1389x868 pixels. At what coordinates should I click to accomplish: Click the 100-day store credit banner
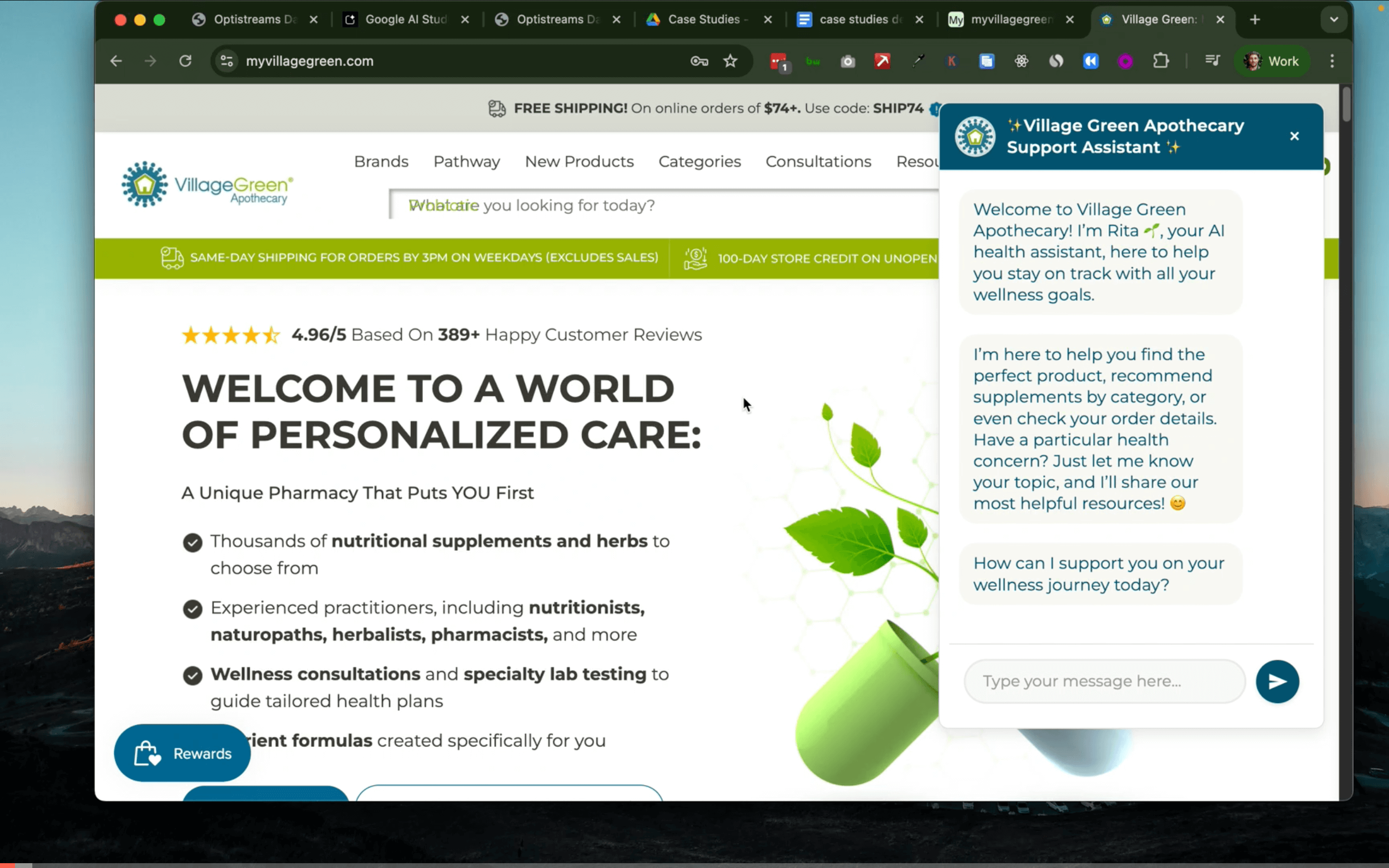[810, 258]
